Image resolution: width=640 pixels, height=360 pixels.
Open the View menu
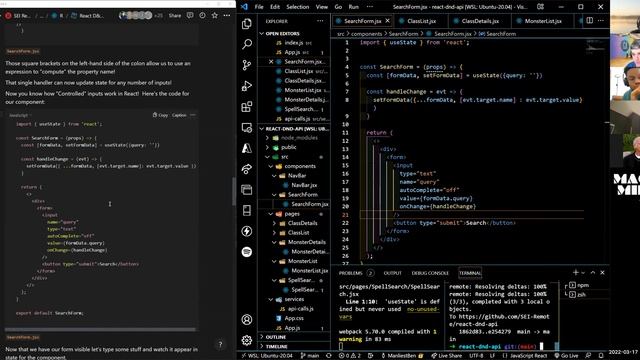322,7
